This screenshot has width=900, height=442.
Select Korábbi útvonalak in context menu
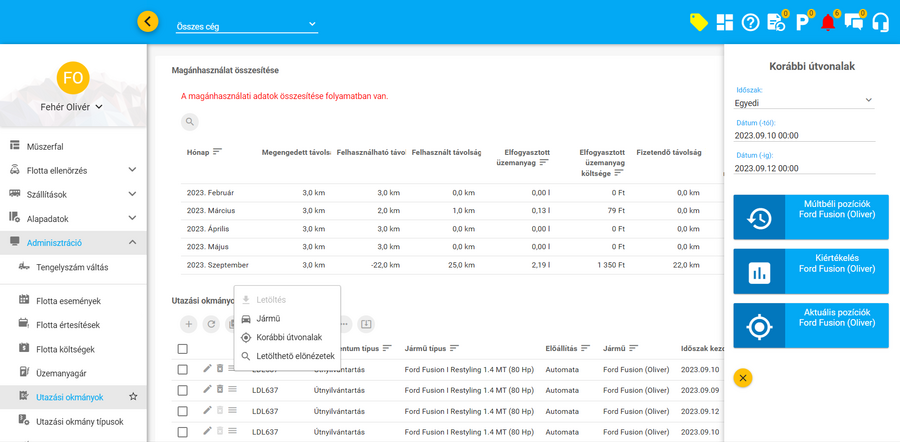click(x=288, y=337)
